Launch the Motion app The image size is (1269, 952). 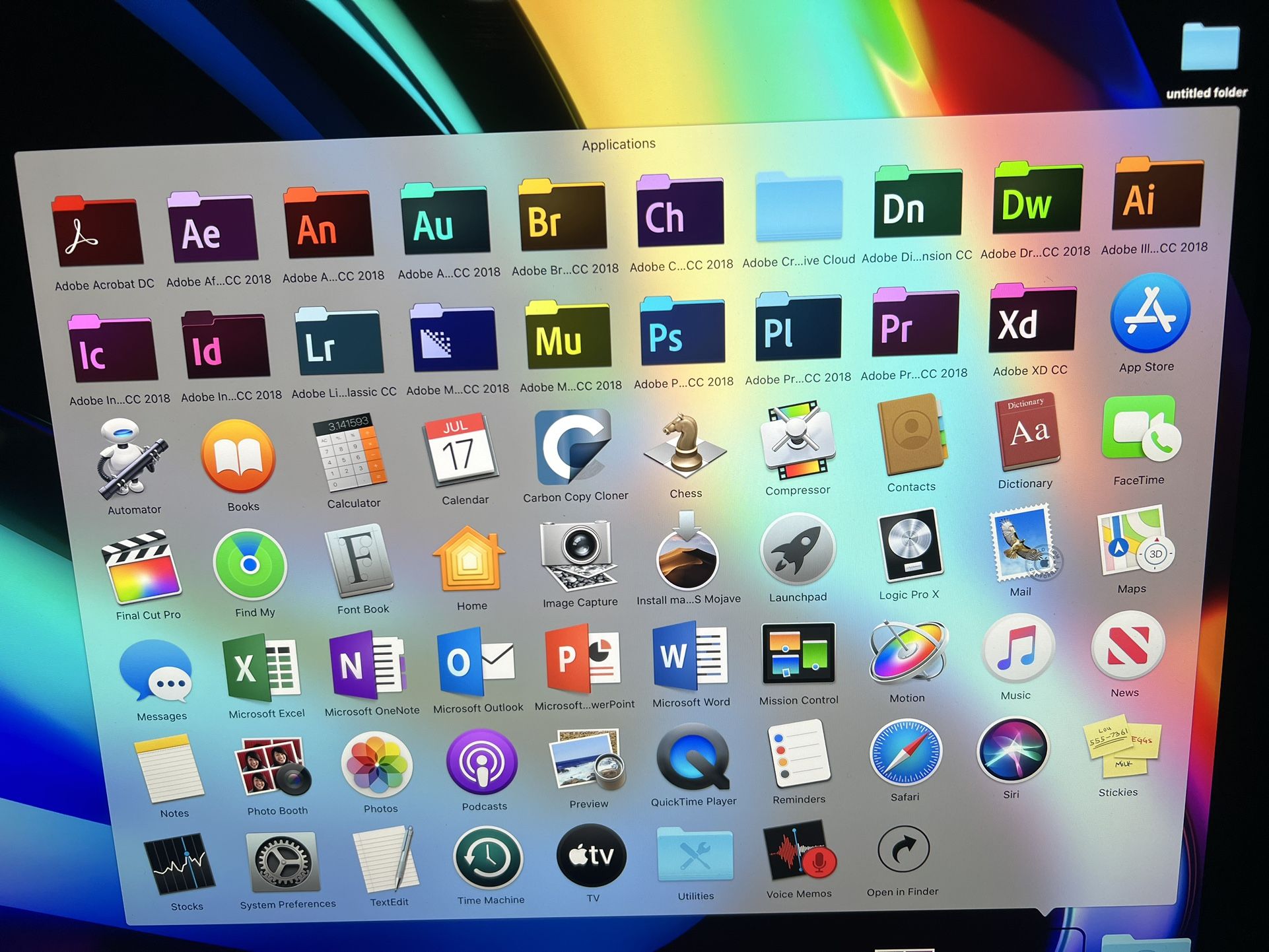point(909,652)
